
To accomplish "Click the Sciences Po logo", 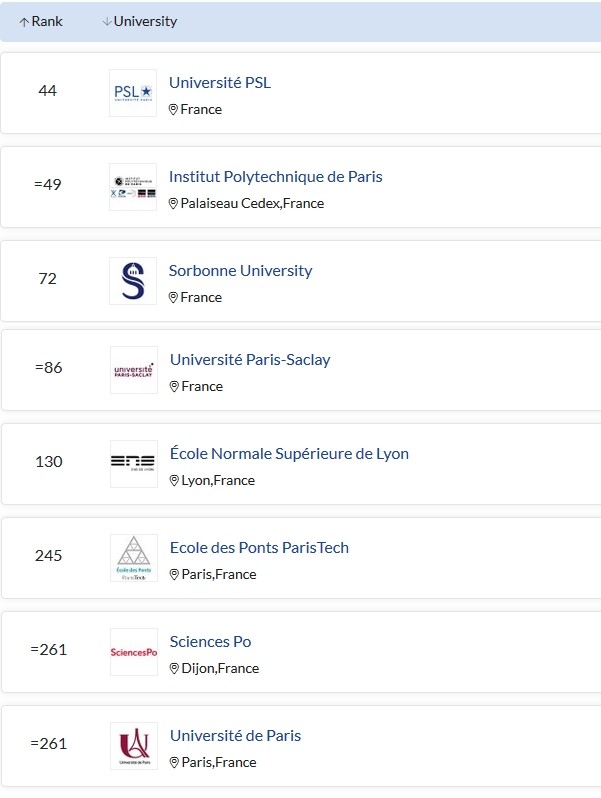I will (x=134, y=652).
